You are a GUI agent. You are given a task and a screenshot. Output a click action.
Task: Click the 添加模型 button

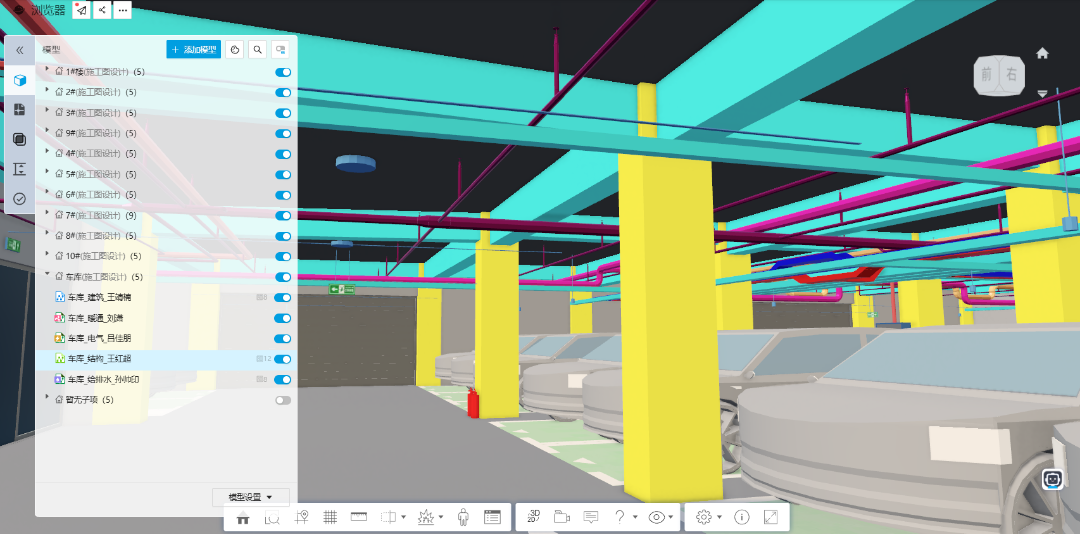pos(193,49)
